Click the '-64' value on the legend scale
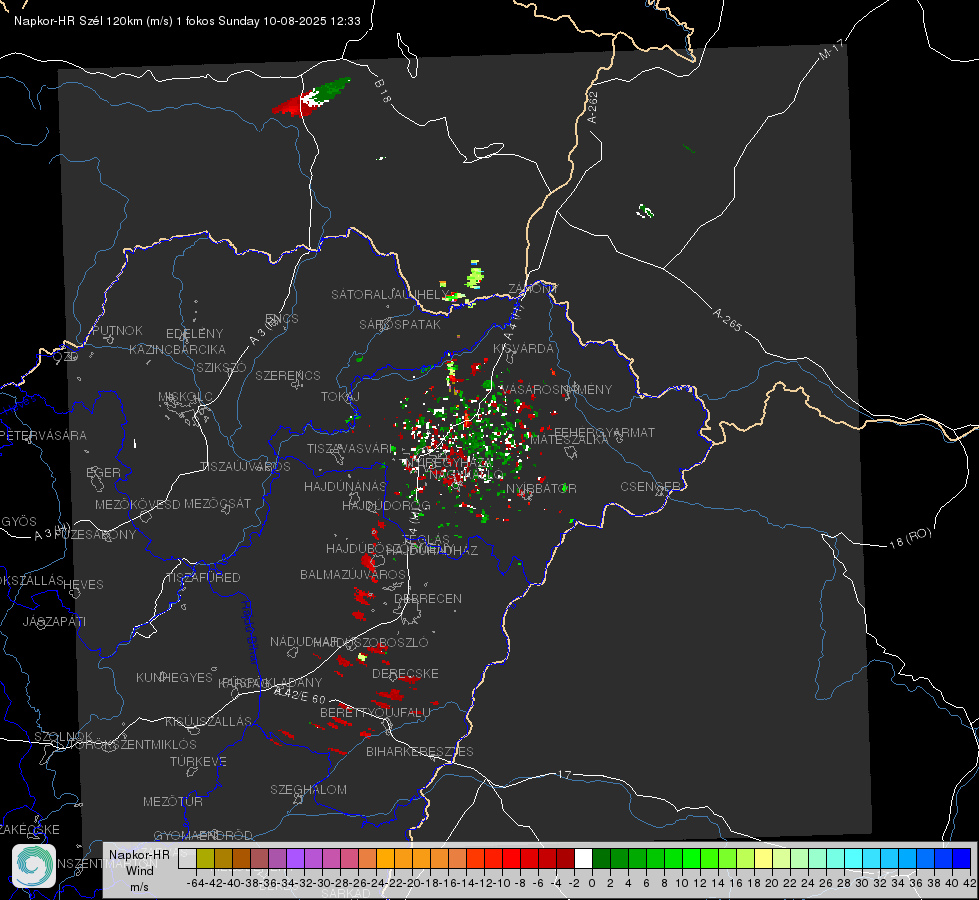979x900 pixels. point(195,883)
